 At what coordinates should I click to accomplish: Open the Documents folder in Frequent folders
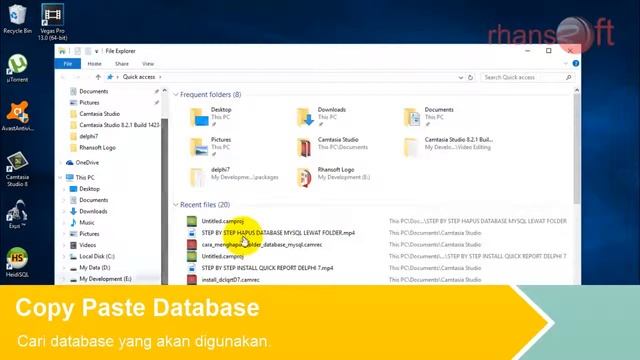(429, 117)
